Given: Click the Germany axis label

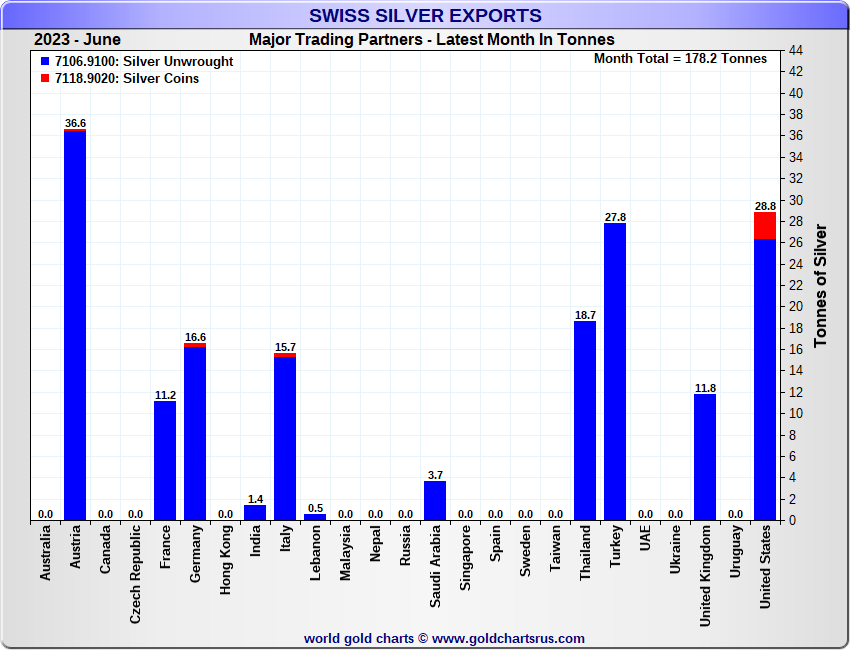Looking at the screenshot, I should point(195,554).
